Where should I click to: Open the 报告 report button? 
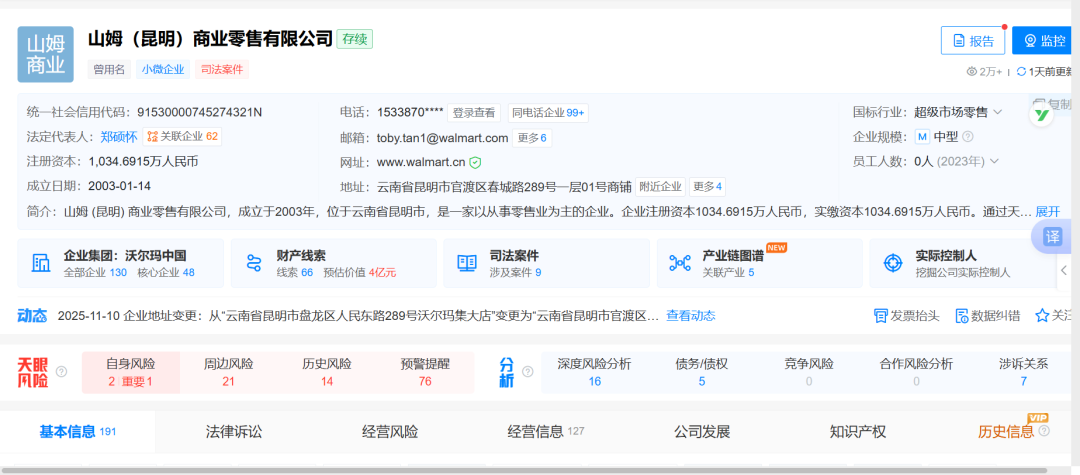click(x=973, y=41)
